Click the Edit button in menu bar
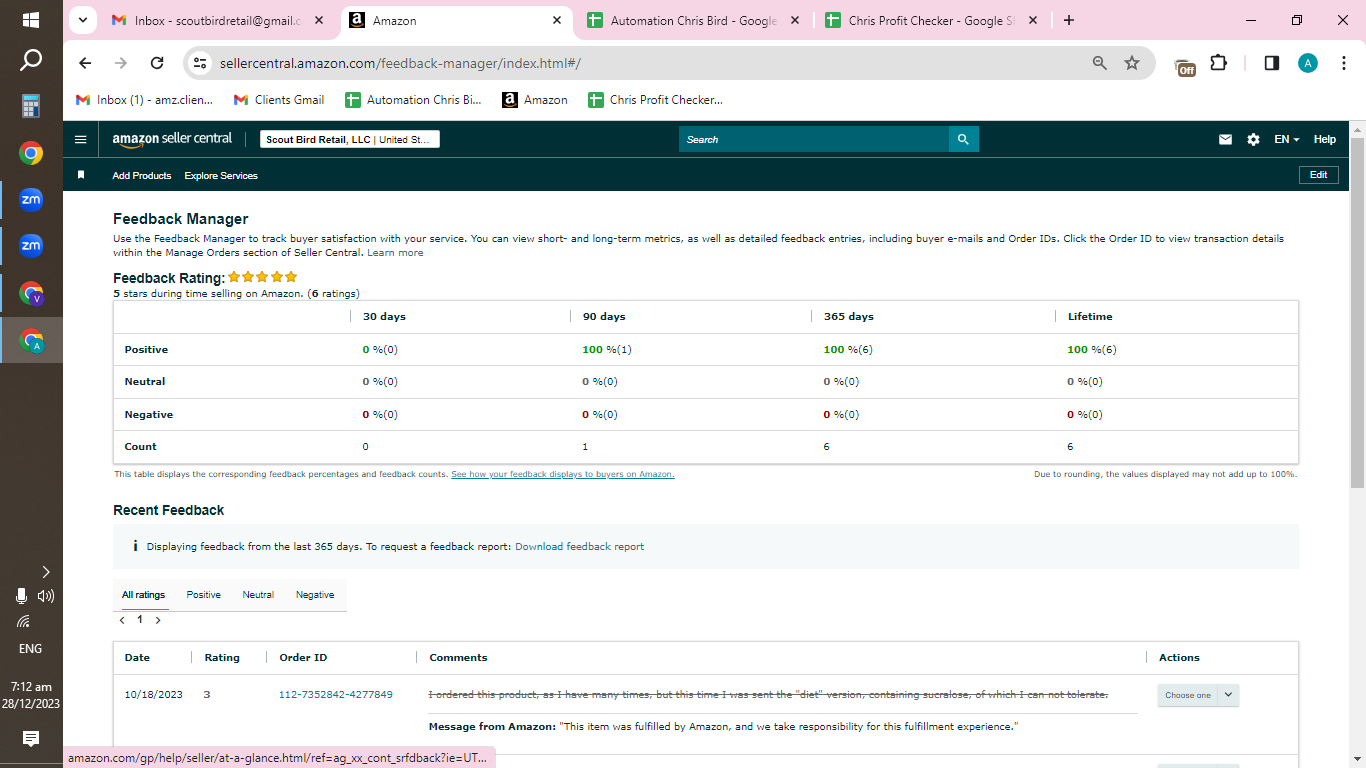Image resolution: width=1366 pixels, height=768 pixels. [1319, 175]
